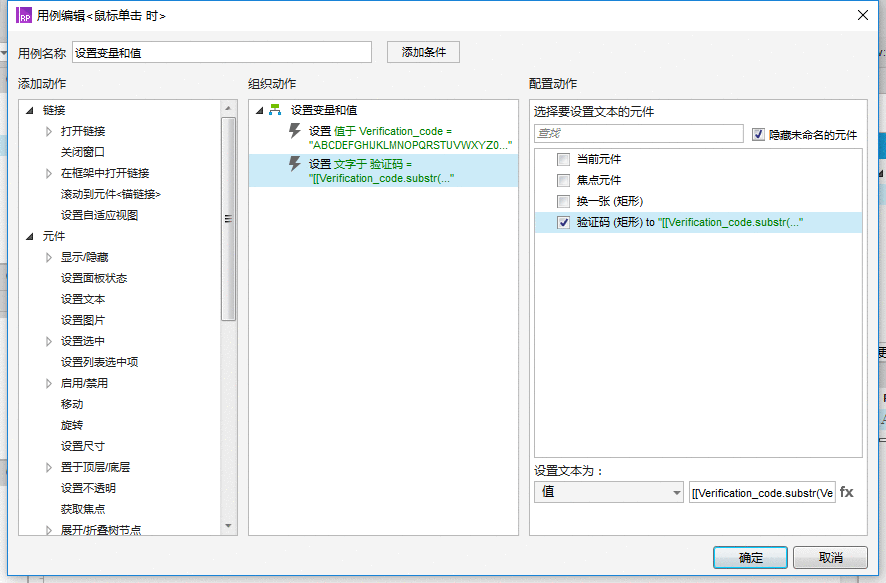The width and height of the screenshot is (886, 583).
Task: Select the 设置文本 action
Action: point(82,299)
